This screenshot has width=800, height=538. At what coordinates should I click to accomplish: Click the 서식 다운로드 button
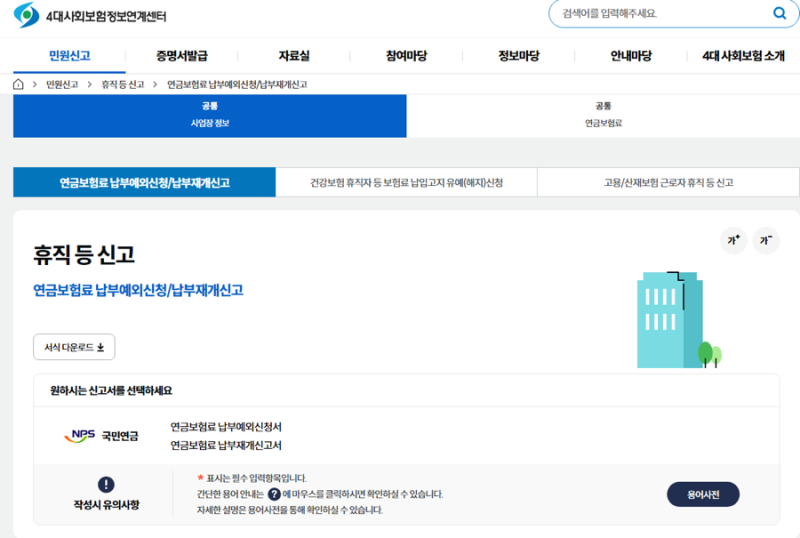tap(74, 347)
